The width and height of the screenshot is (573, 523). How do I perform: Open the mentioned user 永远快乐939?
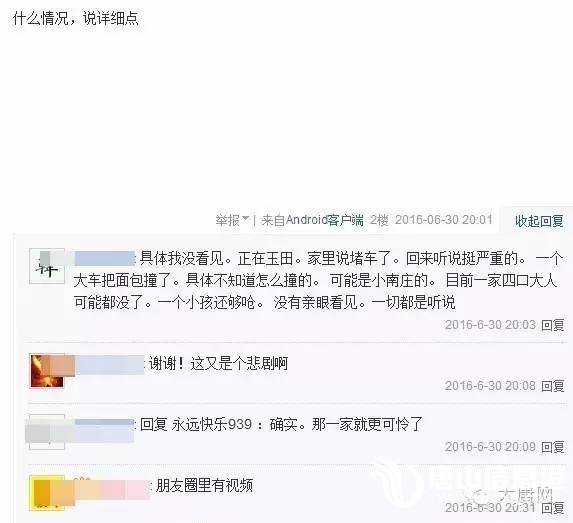pos(212,425)
